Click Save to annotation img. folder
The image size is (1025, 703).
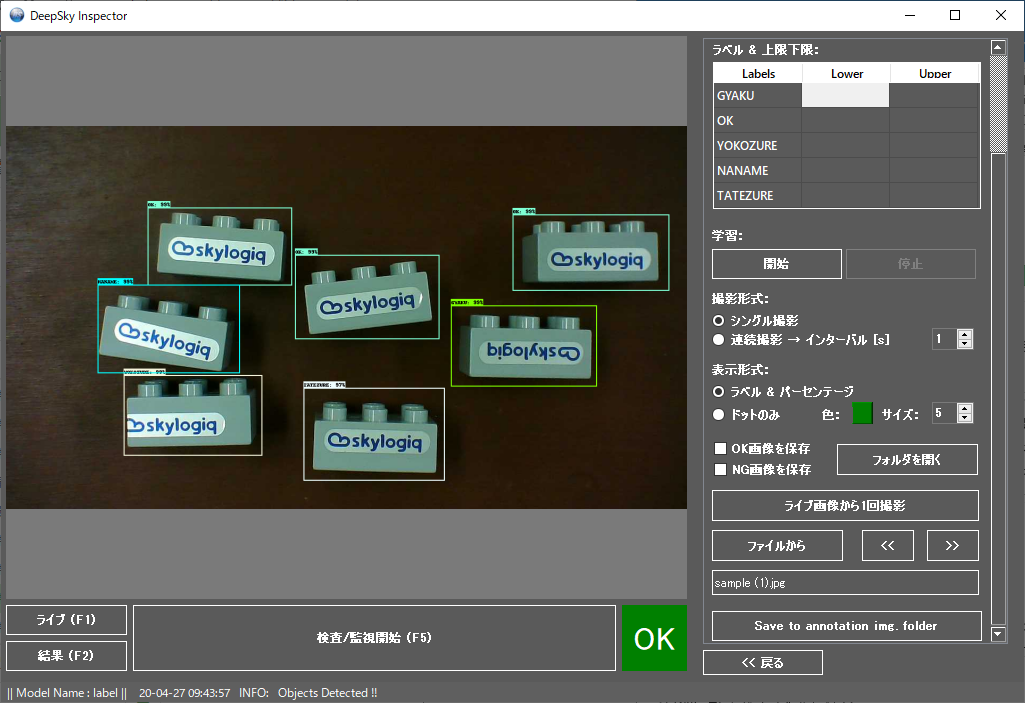point(847,626)
